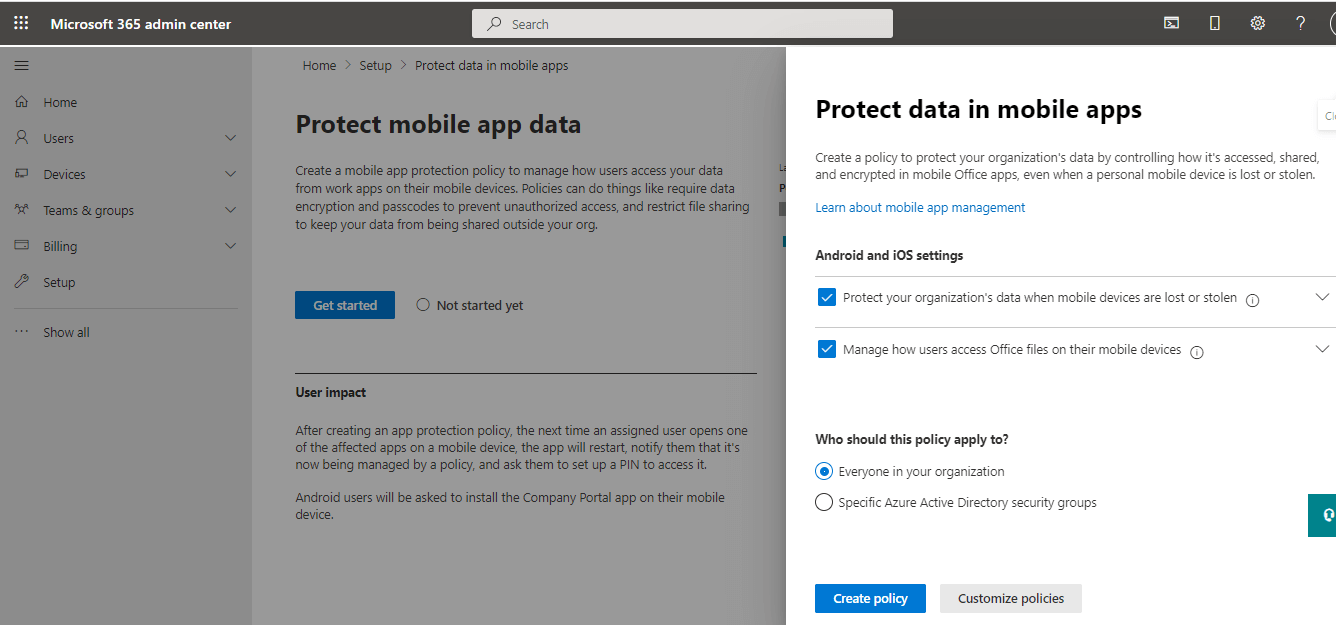Click the Android and iOS settings heading
This screenshot has height=625, width=1336.
coord(889,255)
